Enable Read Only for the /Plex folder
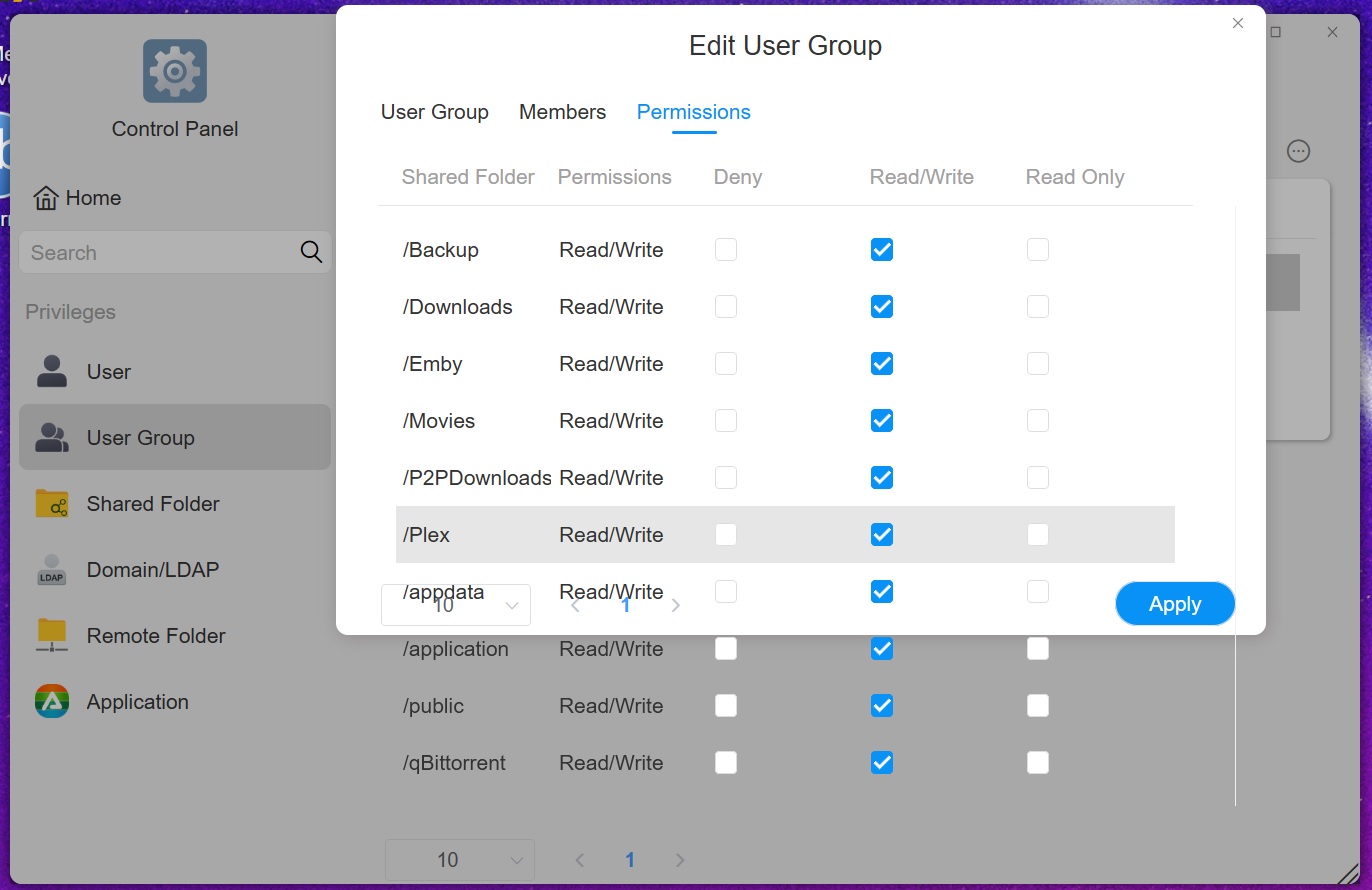This screenshot has height=890, width=1372. pos(1038,535)
